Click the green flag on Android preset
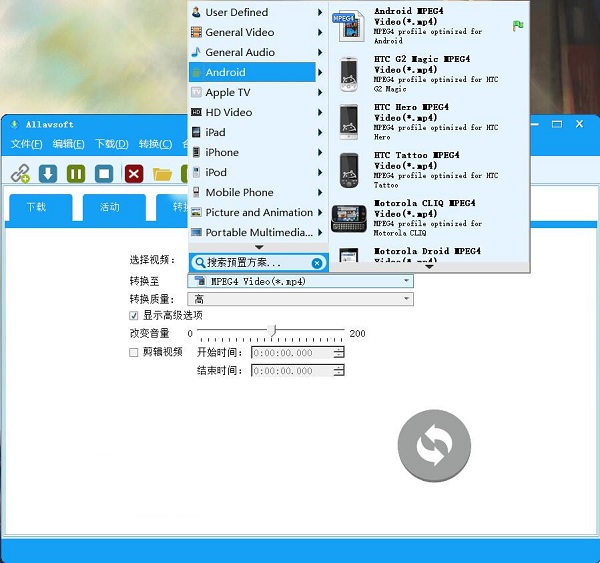 518,26
